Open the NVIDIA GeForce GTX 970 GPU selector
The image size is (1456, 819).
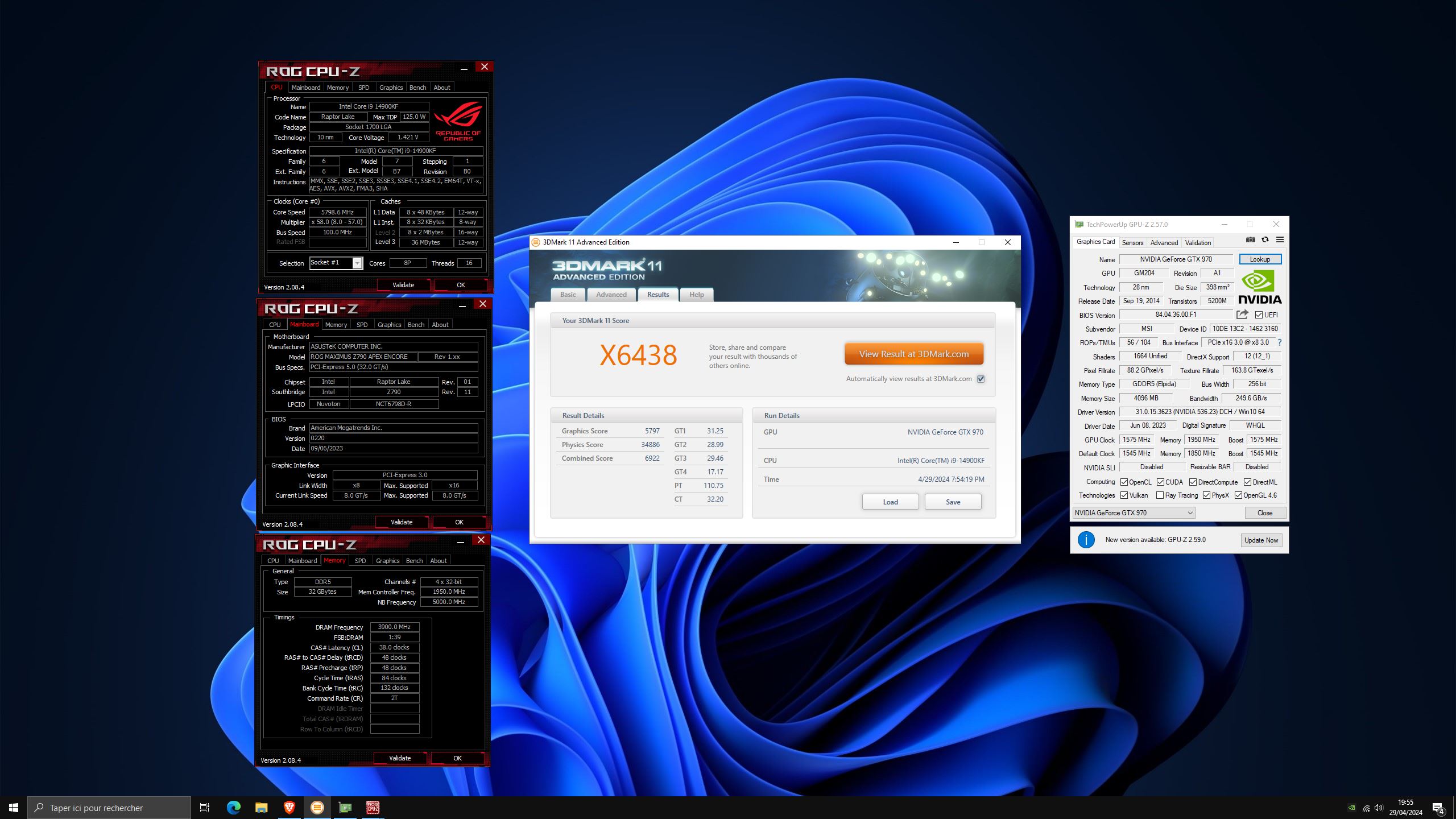click(1134, 513)
